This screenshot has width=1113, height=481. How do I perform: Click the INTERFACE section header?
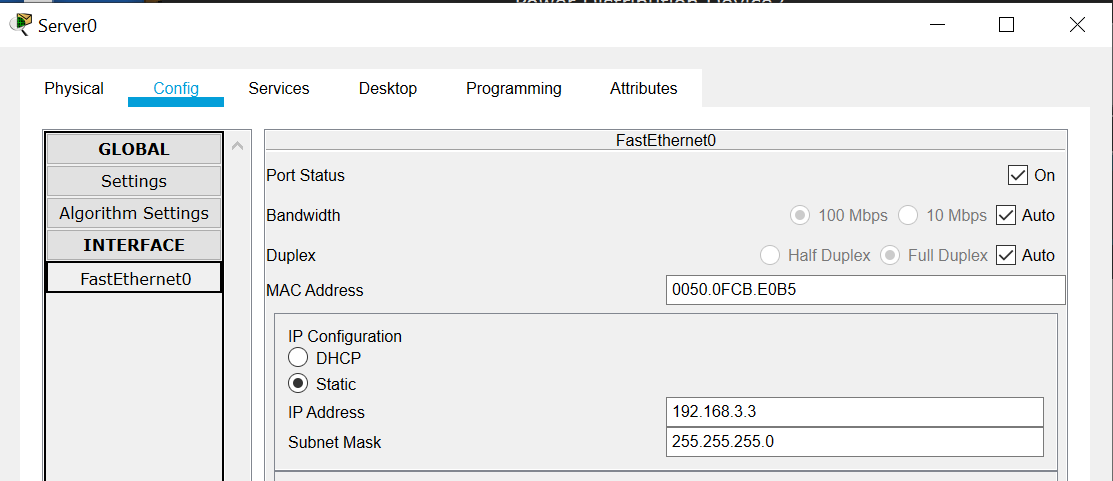[x=134, y=245]
